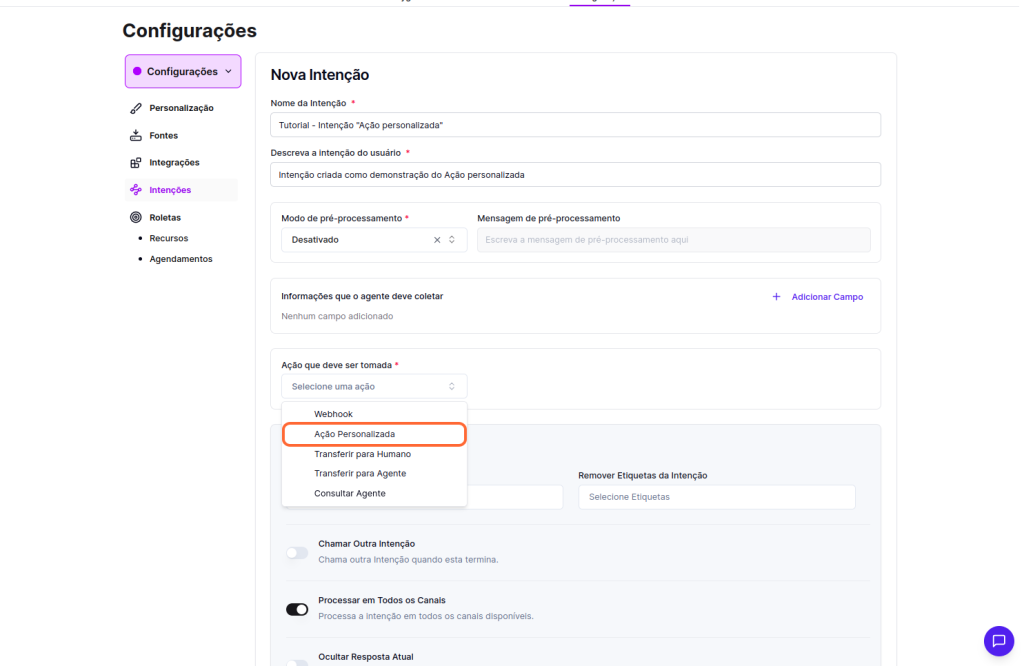Click the Nome da Intenção text field
Viewport: 1024px width, 666px height.
pyautogui.click(x=575, y=125)
